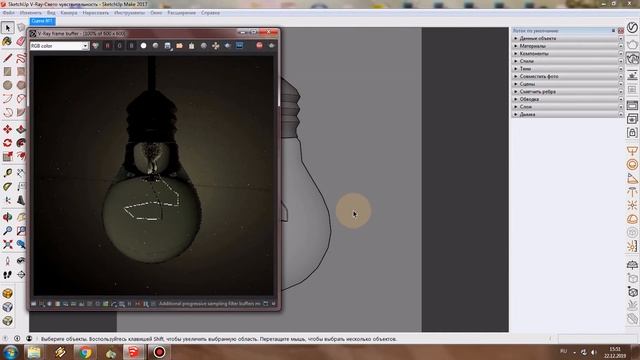Open V-Ray Asset Editor icon
The width and height of the screenshot is (640, 360).
point(632,28)
